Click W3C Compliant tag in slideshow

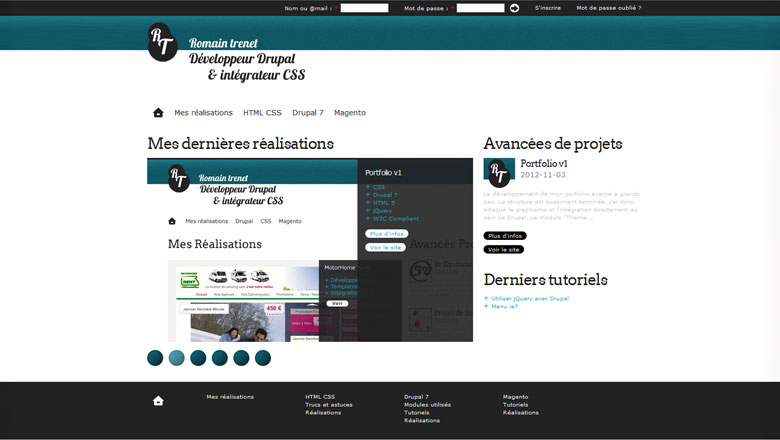[396, 219]
